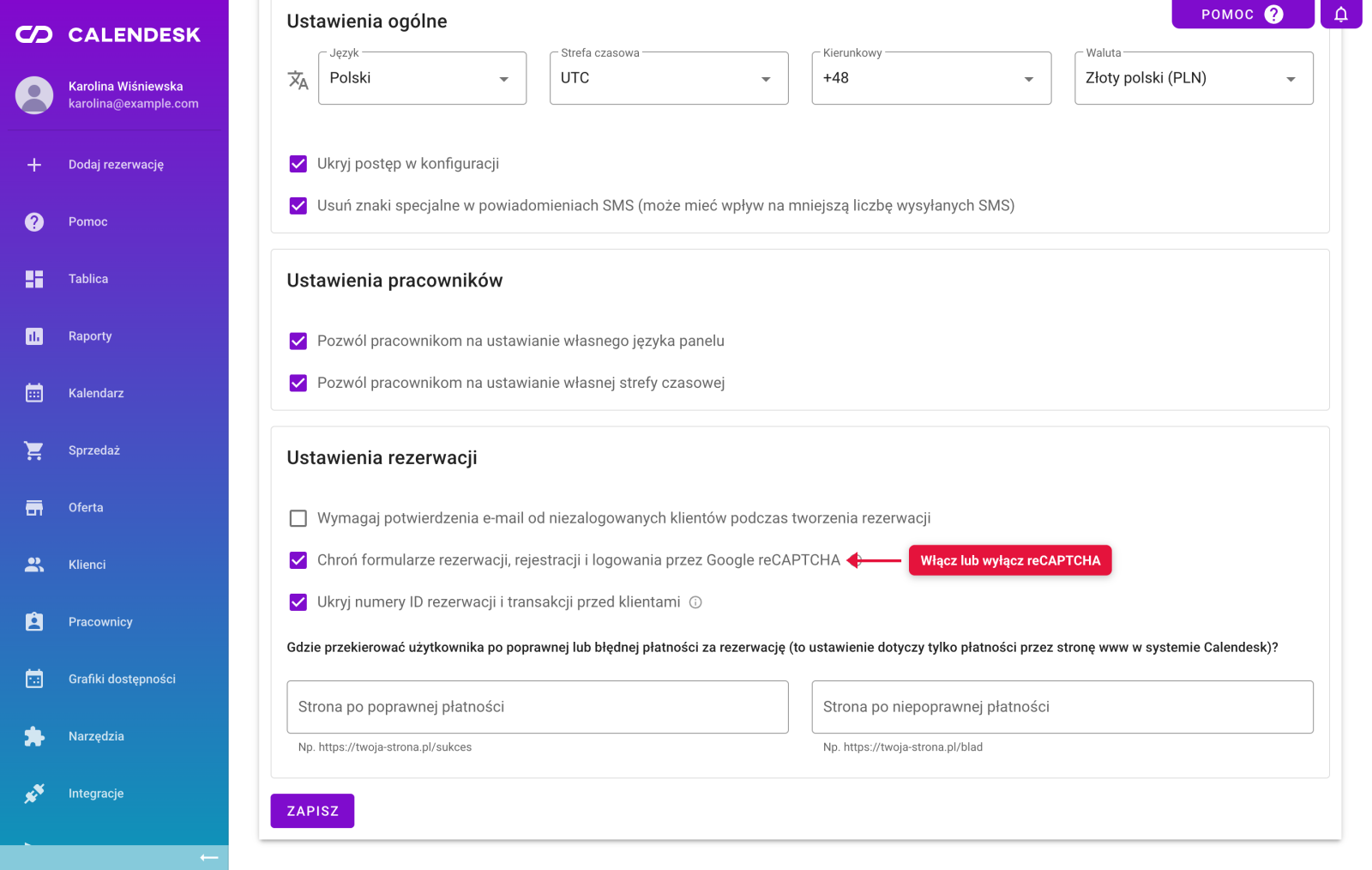The image size is (1372, 870).
Task: Open the Strefa czasowa dropdown showing UTC
Action: tap(669, 78)
